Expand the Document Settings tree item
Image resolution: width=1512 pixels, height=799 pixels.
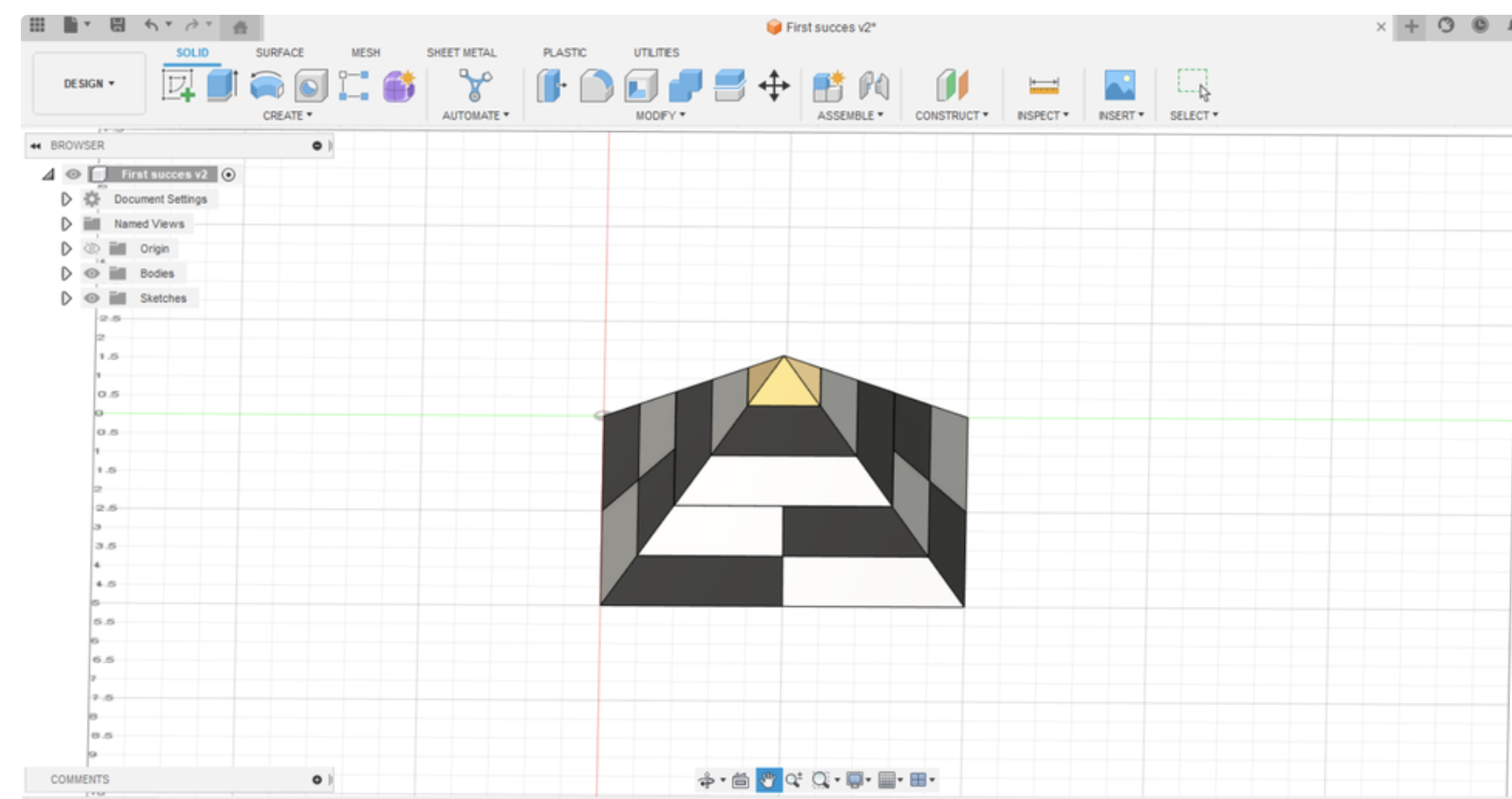[x=66, y=199]
